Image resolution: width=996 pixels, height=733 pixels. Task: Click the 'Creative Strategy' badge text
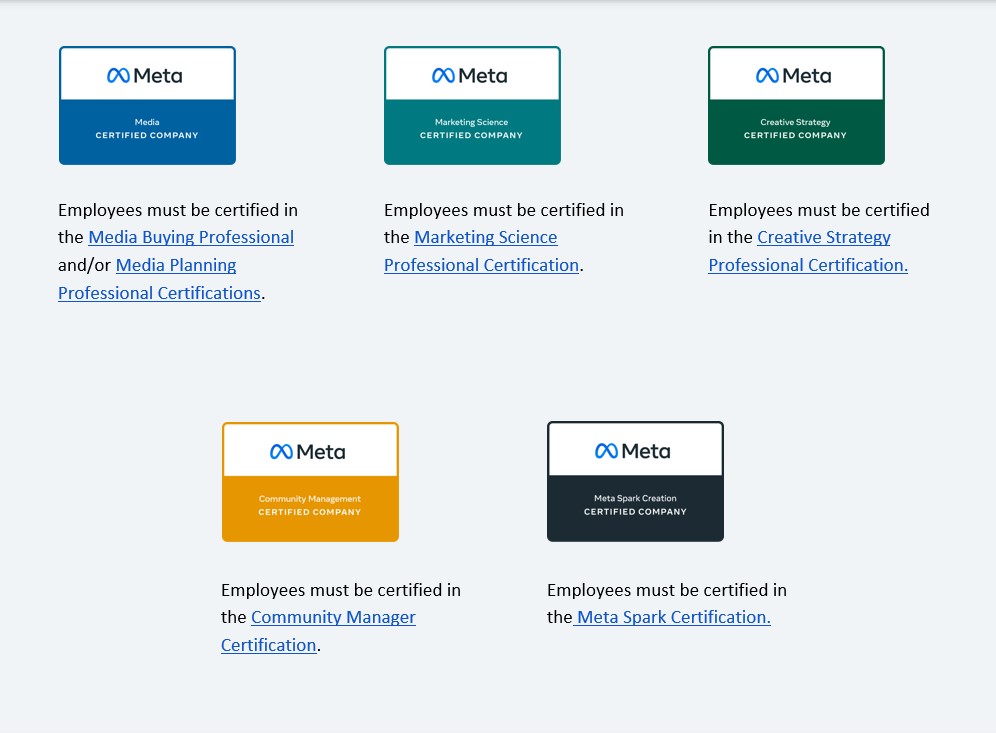[x=795, y=122]
